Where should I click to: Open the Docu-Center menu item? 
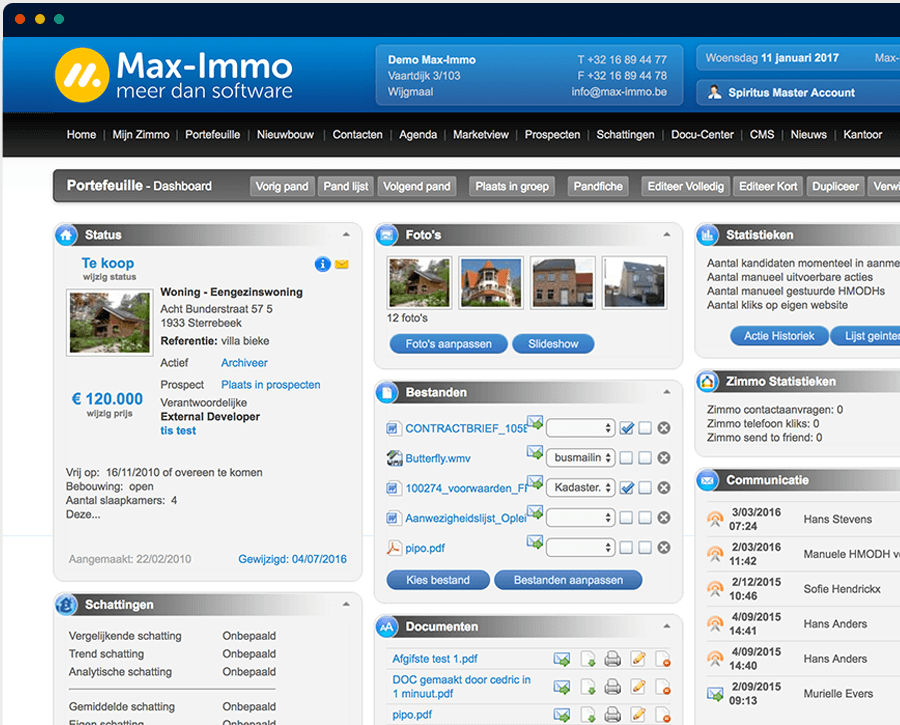(702, 134)
